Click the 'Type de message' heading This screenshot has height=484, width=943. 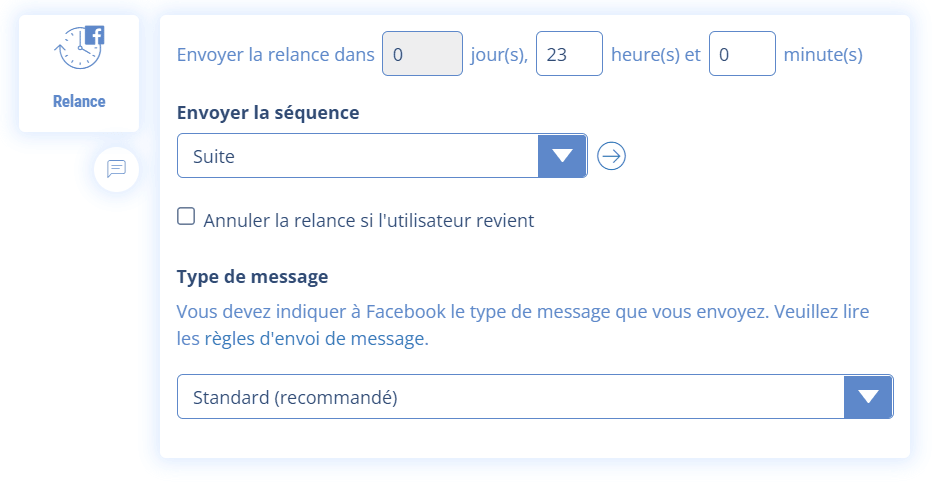coord(252,276)
